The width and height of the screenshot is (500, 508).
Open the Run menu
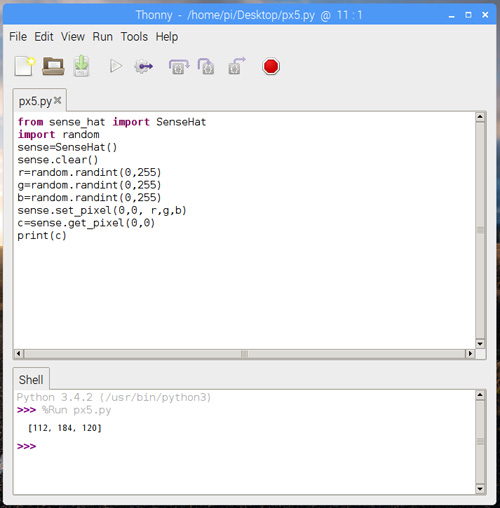[102, 37]
